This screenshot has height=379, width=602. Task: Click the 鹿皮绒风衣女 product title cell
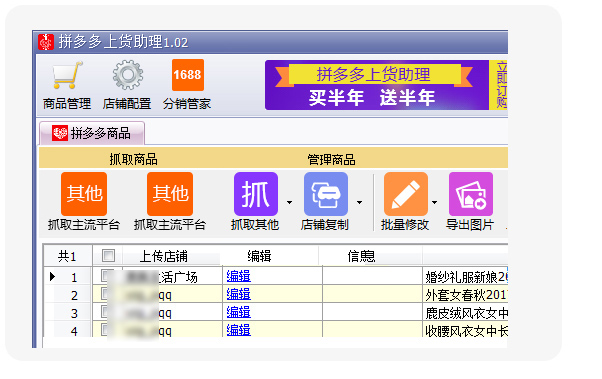(x=465, y=313)
